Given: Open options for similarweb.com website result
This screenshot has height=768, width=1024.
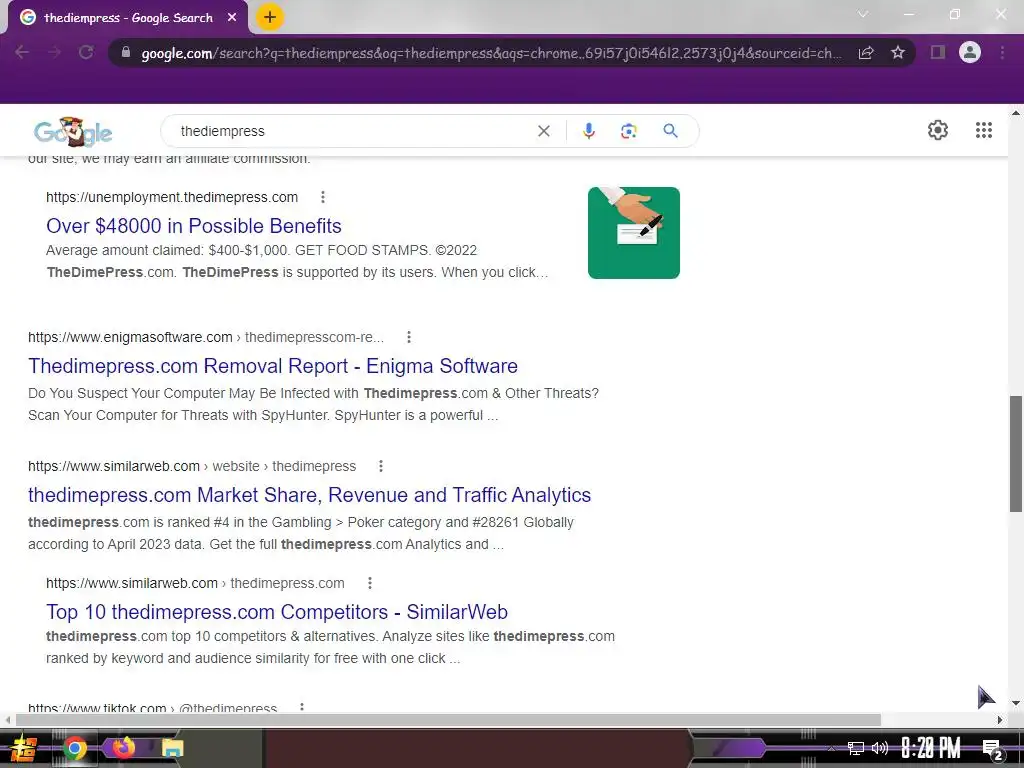Looking at the screenshot, I should click(381, 466).
